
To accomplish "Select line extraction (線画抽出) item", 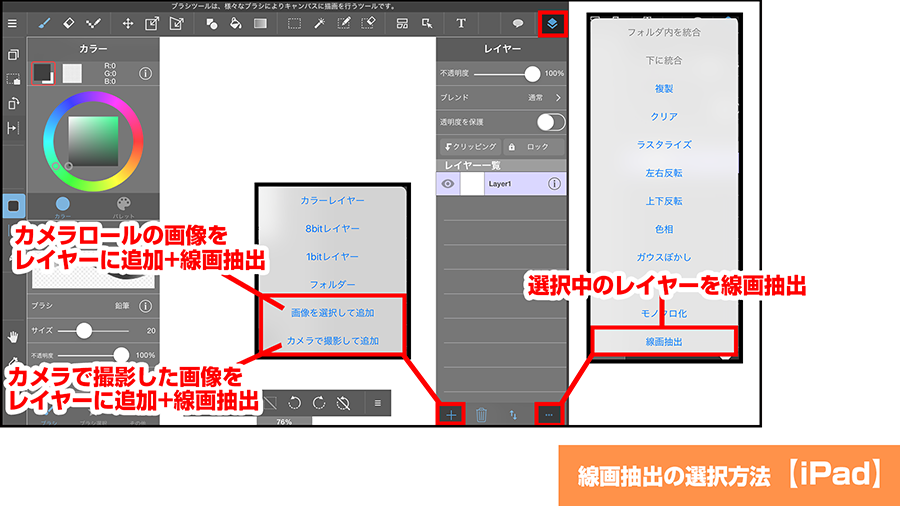I will (x=664, y=341).
